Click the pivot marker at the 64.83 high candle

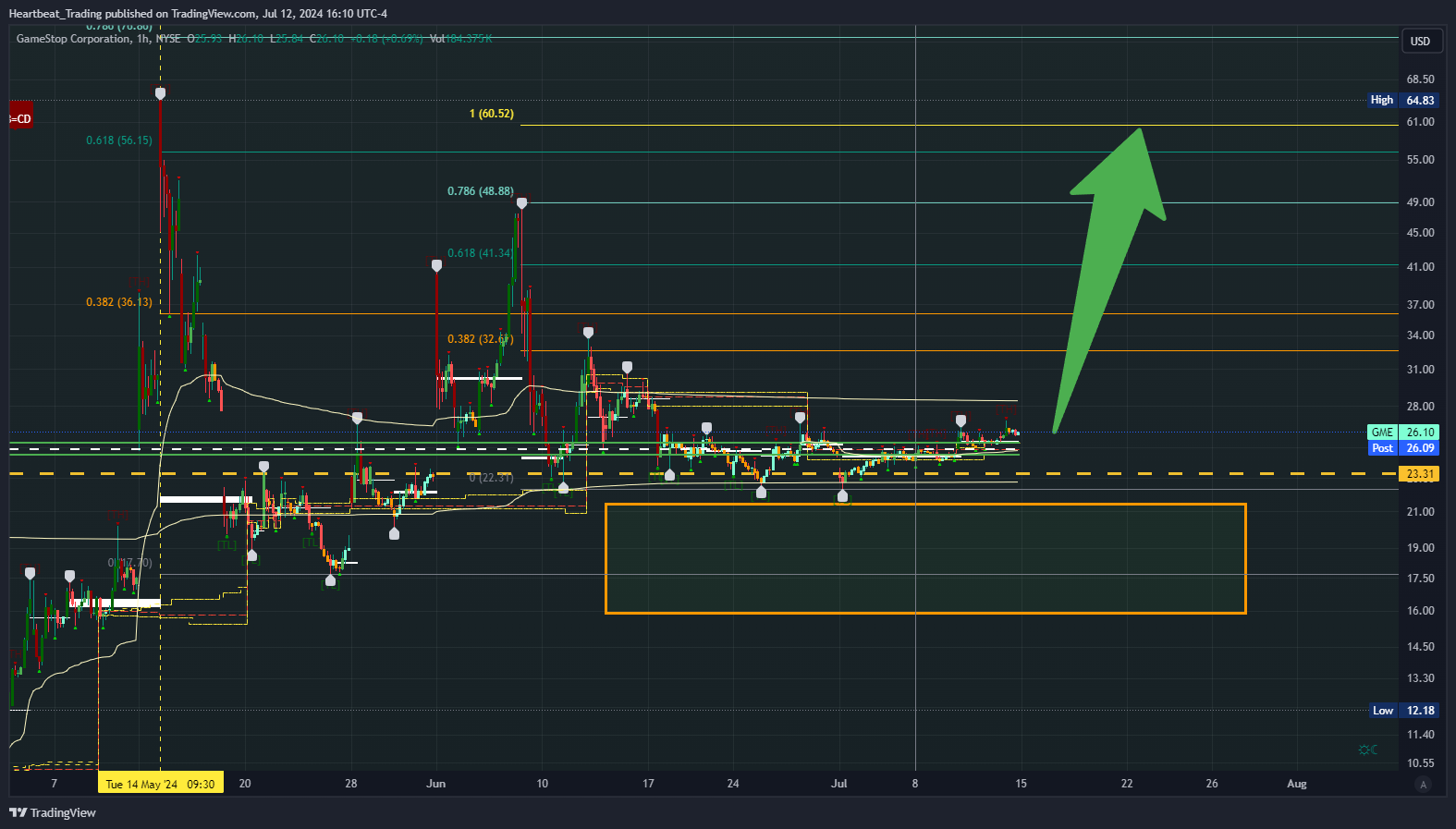coord(161,93)
